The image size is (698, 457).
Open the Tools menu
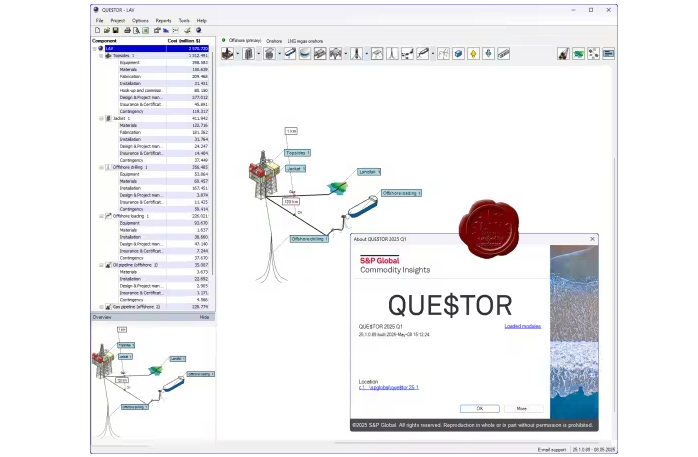click(184, 20)
